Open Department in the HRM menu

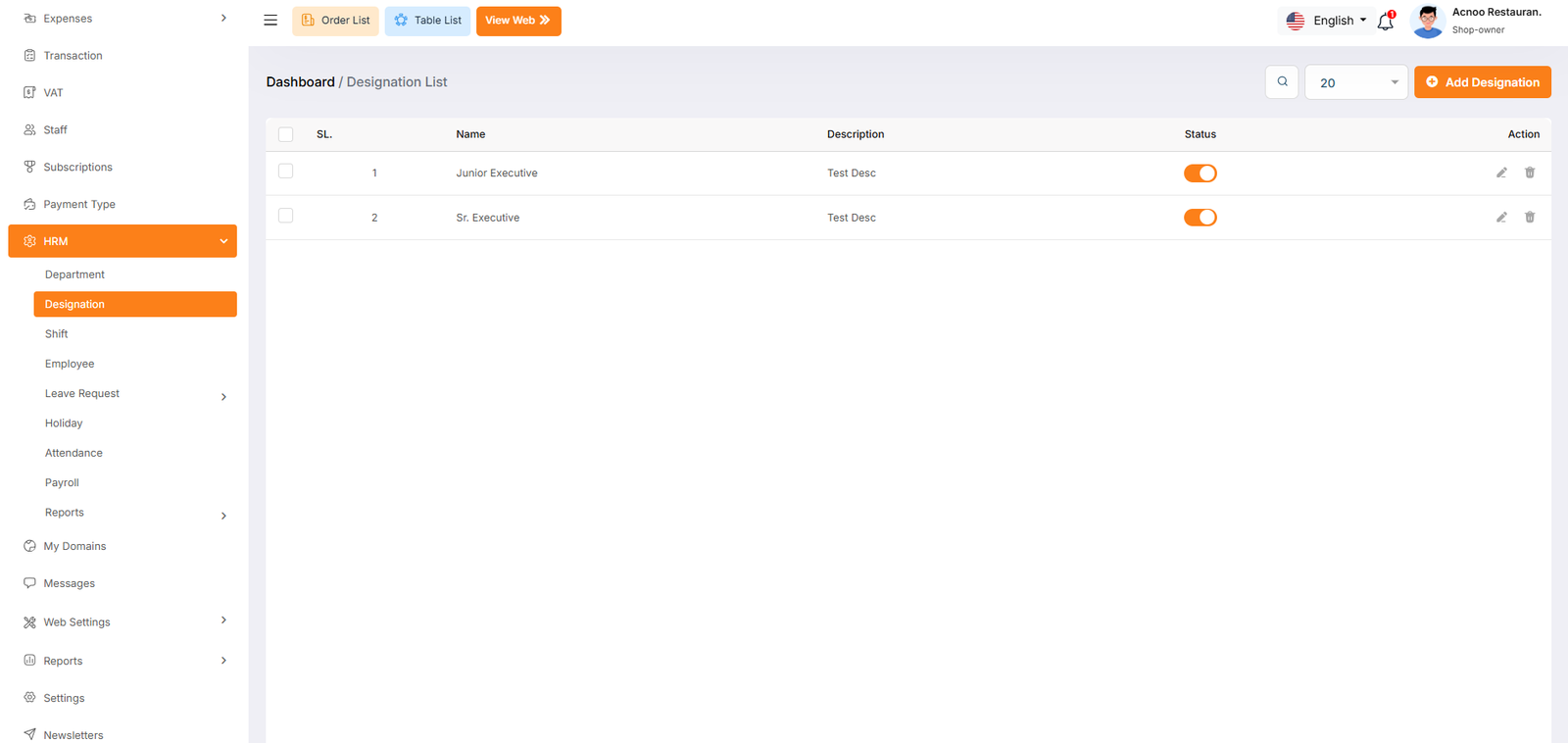click(x=74, y=274)
